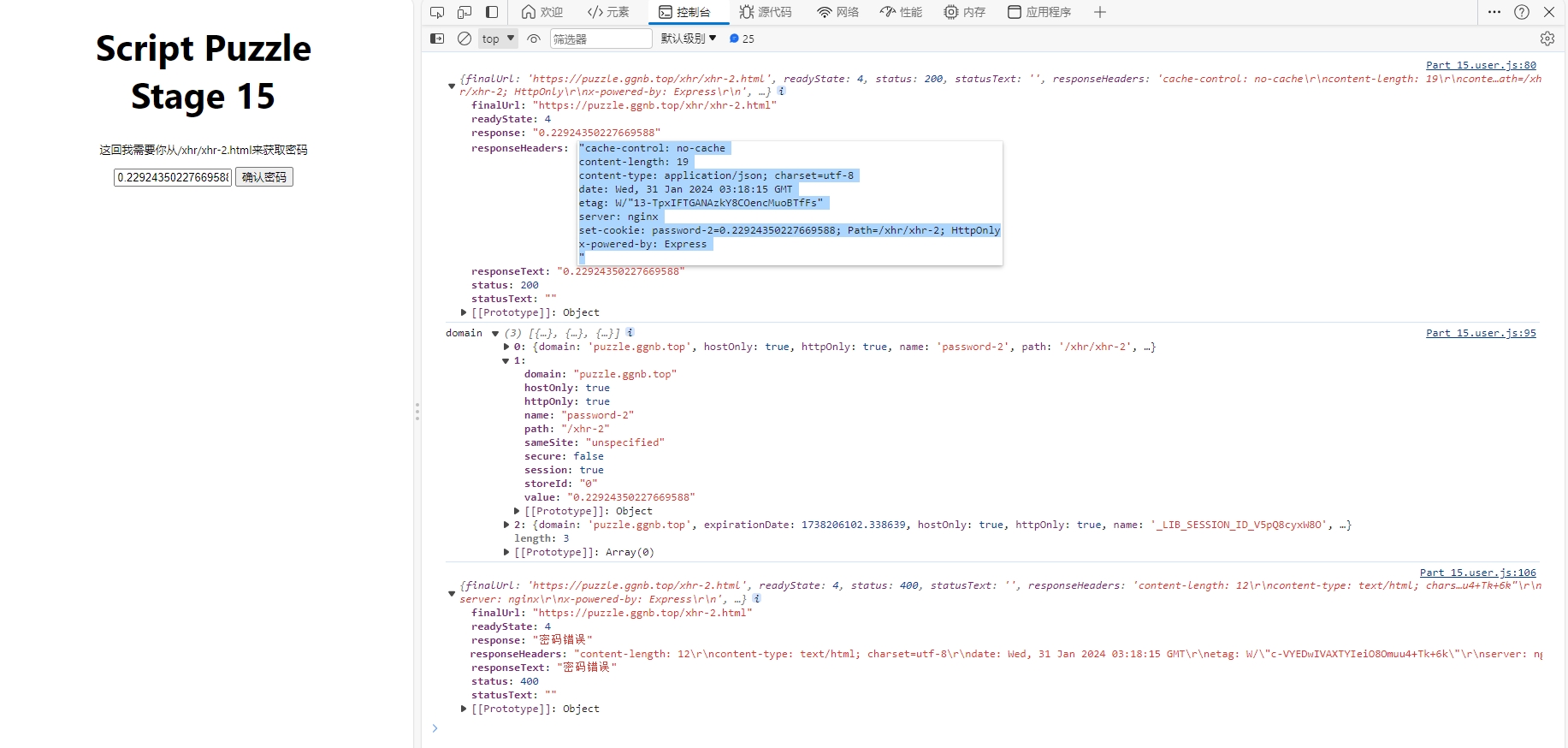Click the info icon next to the domain array
The height and width of the screenshot is (748, 1568).
(x=630, y=332)
